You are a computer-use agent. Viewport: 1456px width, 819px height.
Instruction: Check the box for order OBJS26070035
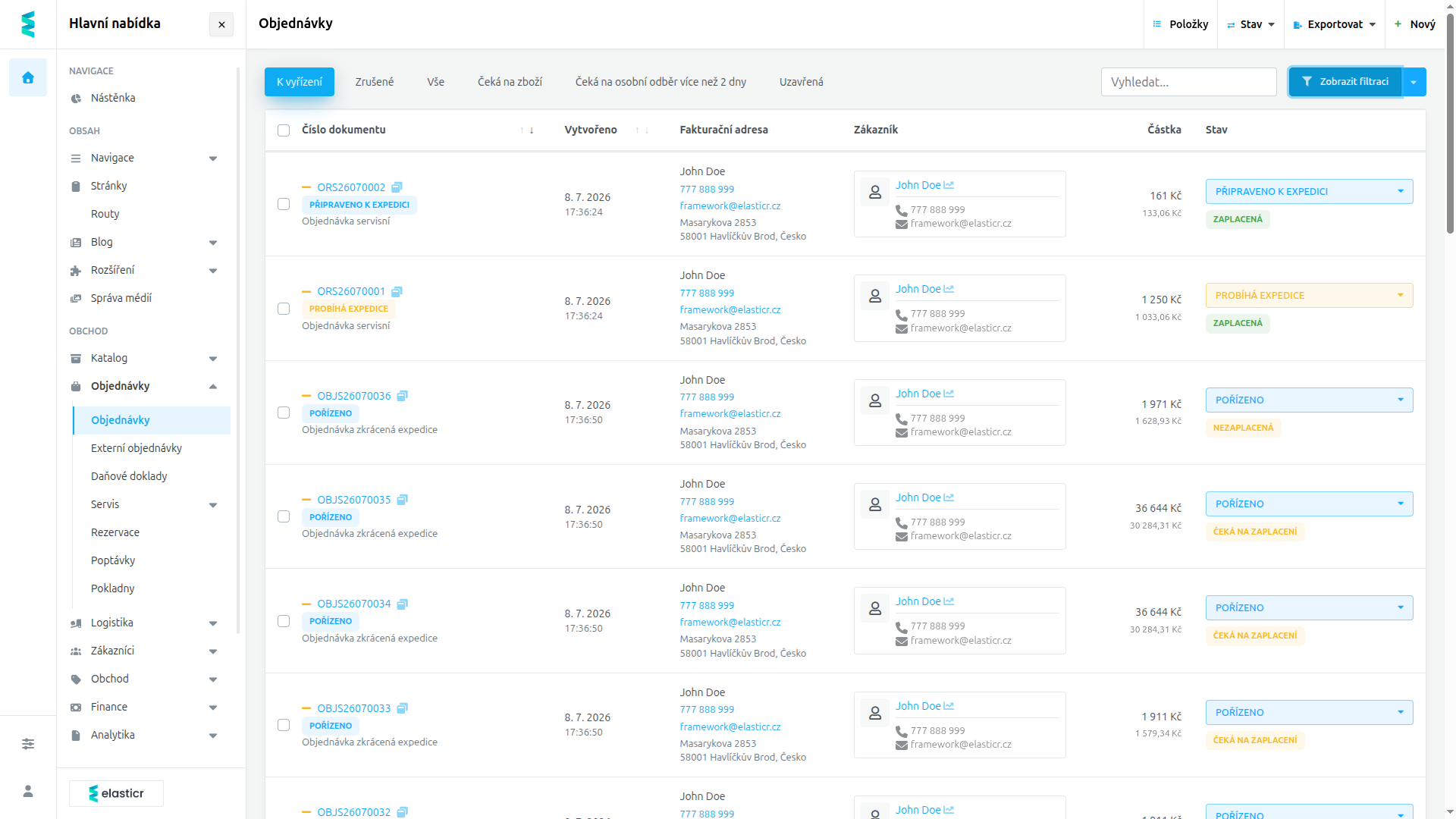tap(284, 516)
